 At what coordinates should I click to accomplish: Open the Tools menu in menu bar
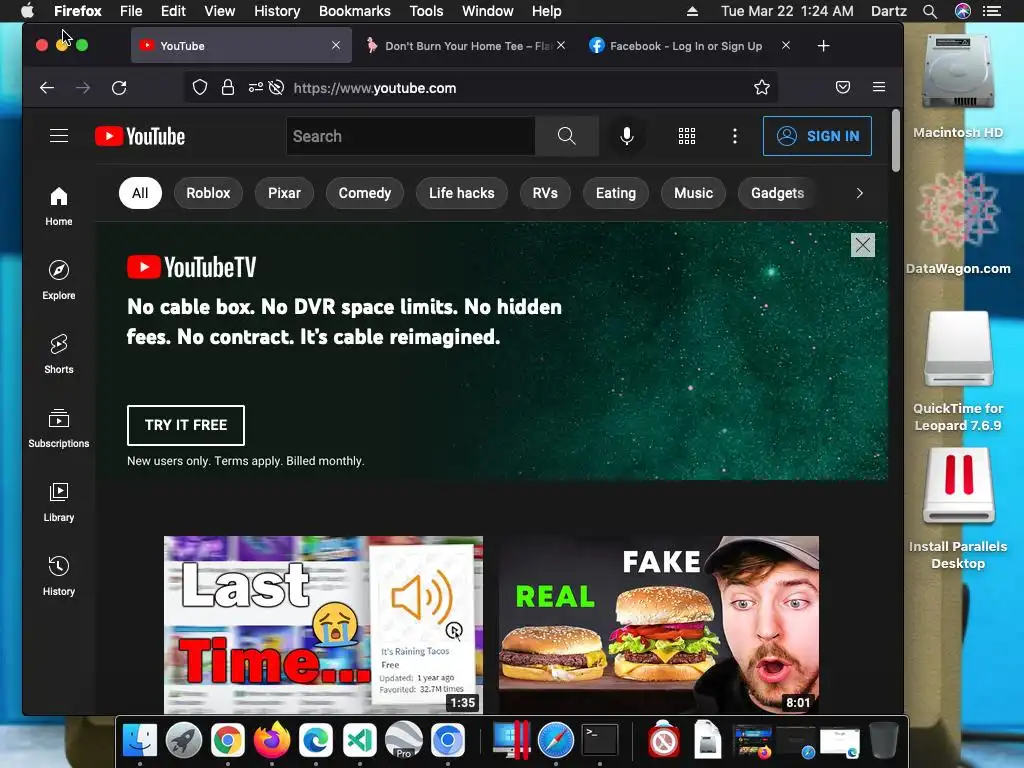426,11
